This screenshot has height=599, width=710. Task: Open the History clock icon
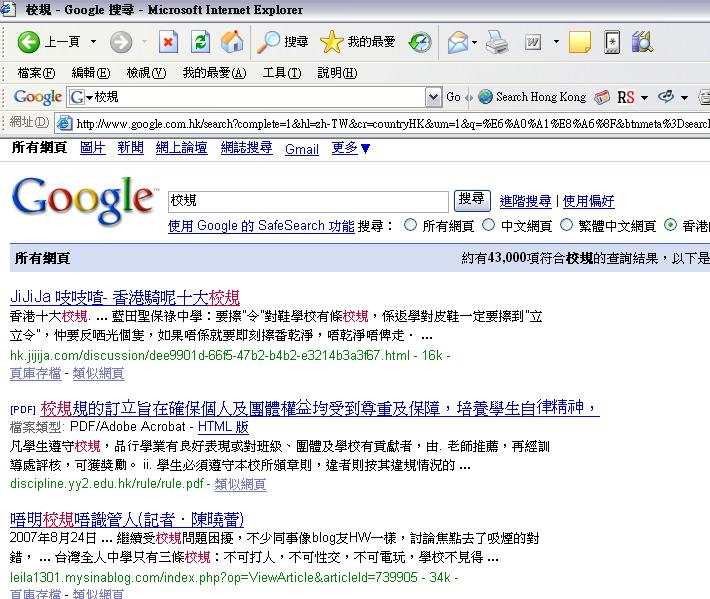[x=420, y=42]
